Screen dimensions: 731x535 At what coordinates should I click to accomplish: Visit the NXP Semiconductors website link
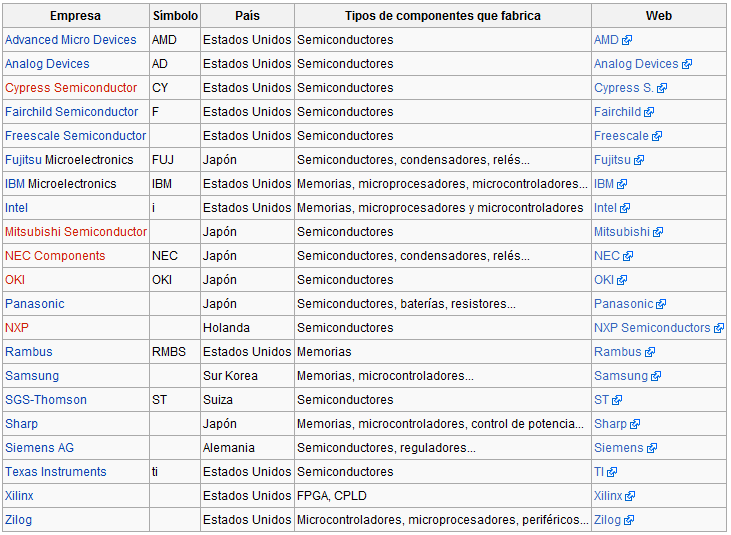click(652, 328)
